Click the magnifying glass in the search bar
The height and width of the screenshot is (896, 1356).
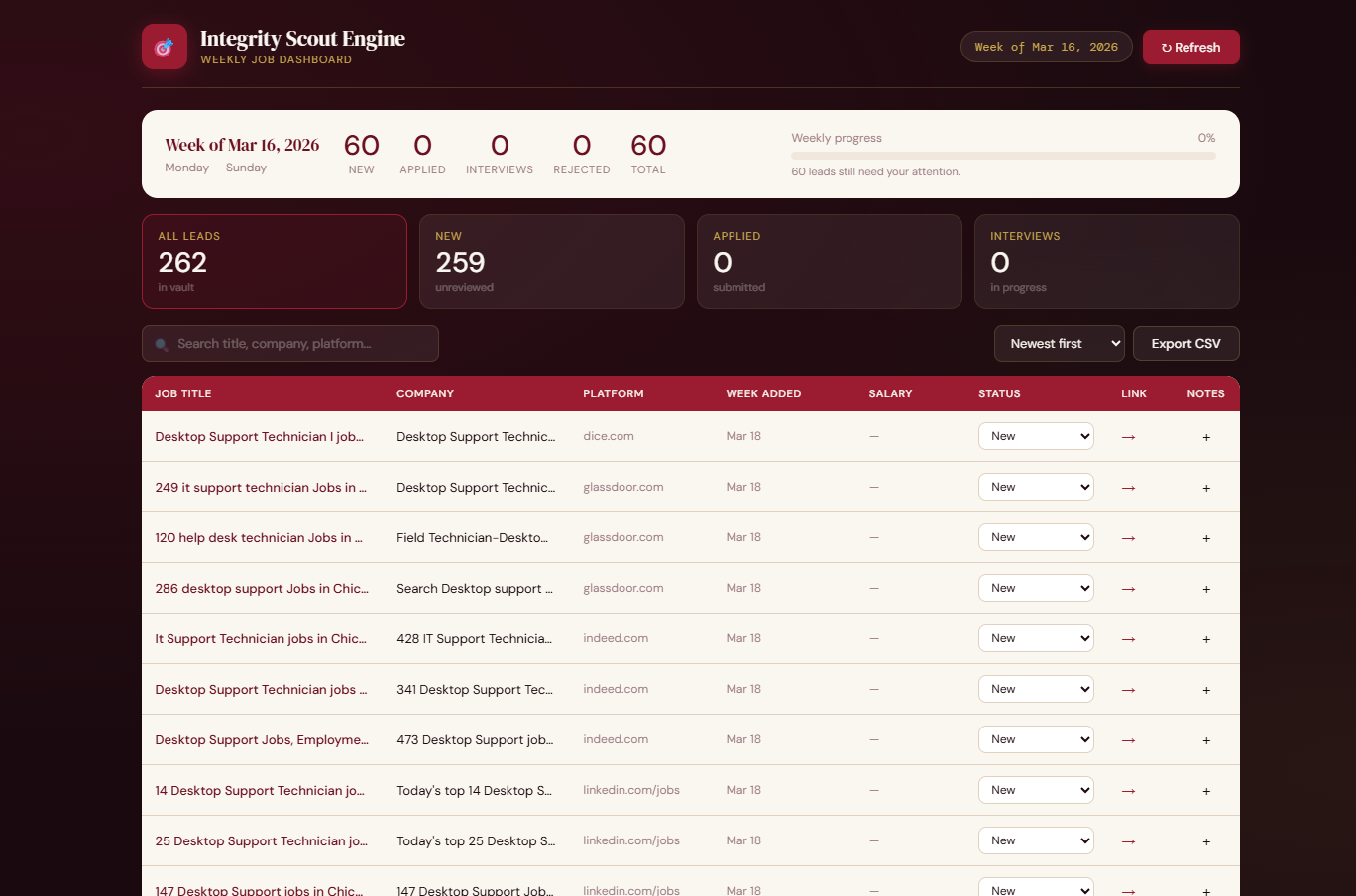tap(162, 344)
